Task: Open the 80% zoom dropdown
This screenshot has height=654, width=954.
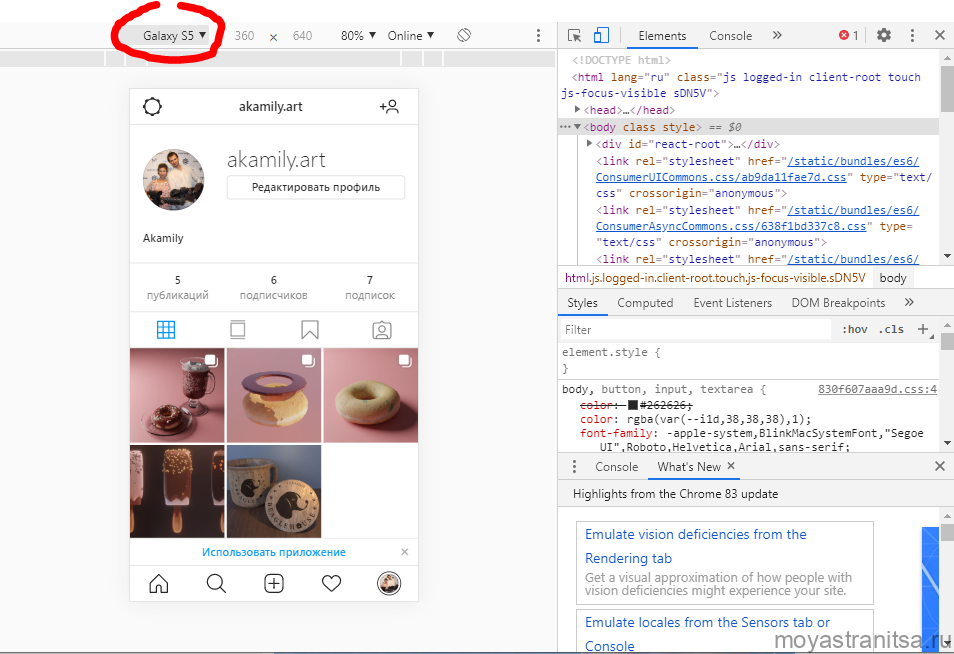Action: [x=358, y=35]
